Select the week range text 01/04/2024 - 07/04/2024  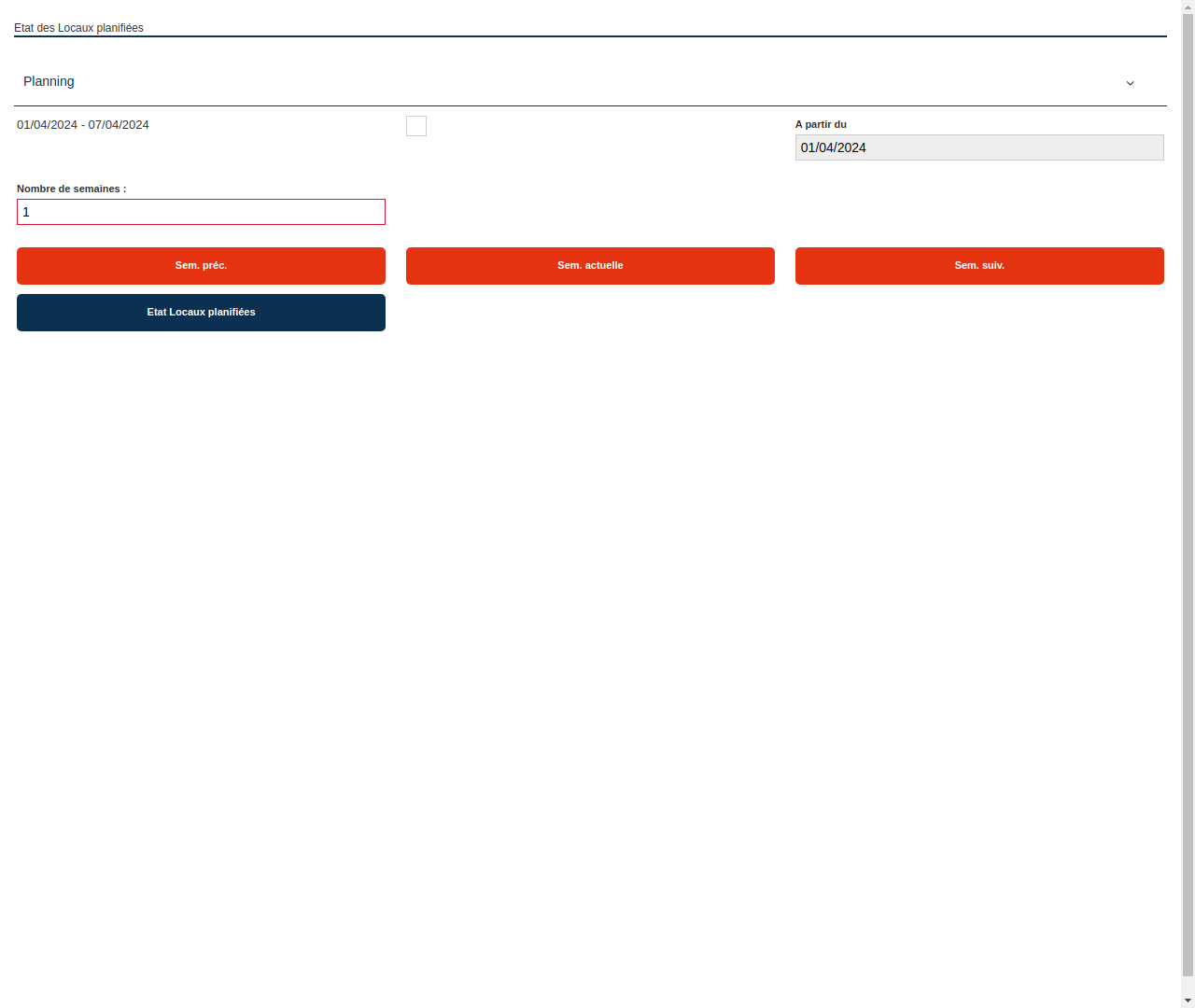tap(83, 124)
